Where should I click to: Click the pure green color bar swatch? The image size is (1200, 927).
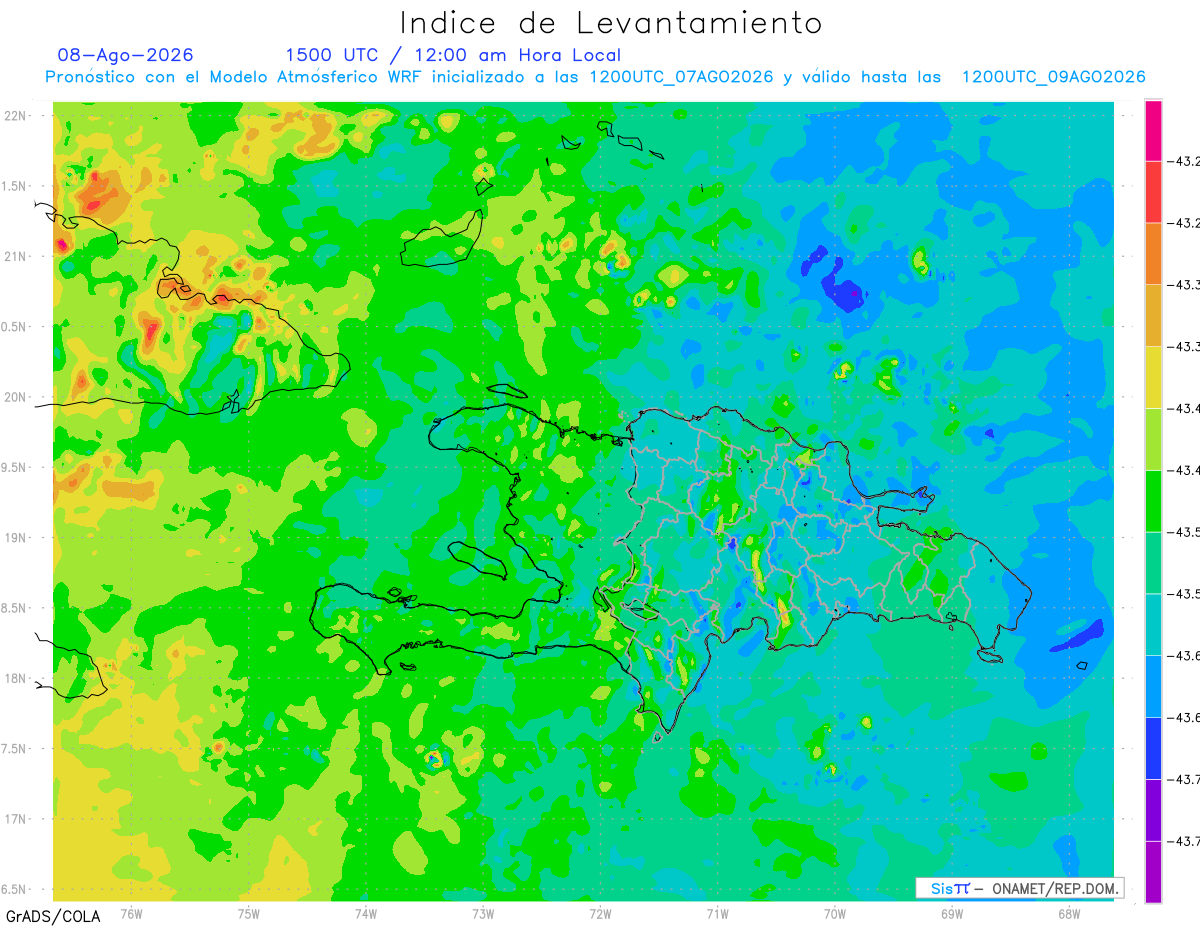click(1153, 502)
